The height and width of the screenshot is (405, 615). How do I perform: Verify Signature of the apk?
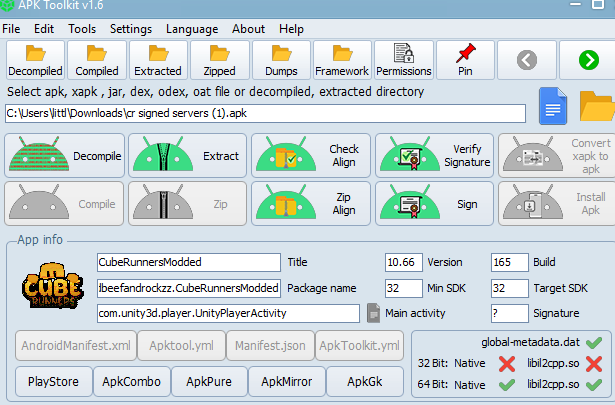tap(435, 156)
